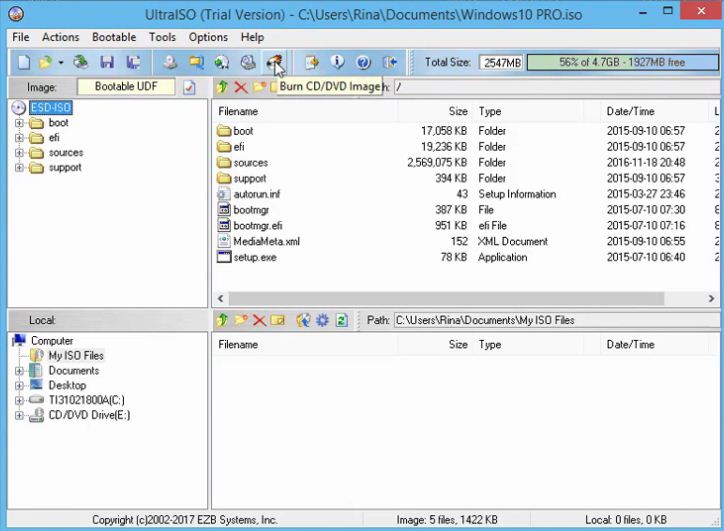Select My ISO Files in the Local tree

click(76, 356)
